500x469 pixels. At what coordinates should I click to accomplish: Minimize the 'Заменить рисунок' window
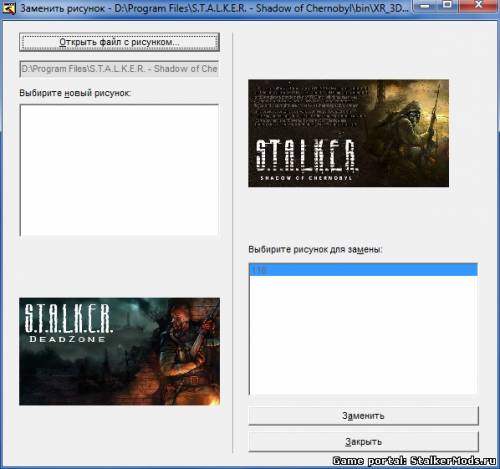425,6
